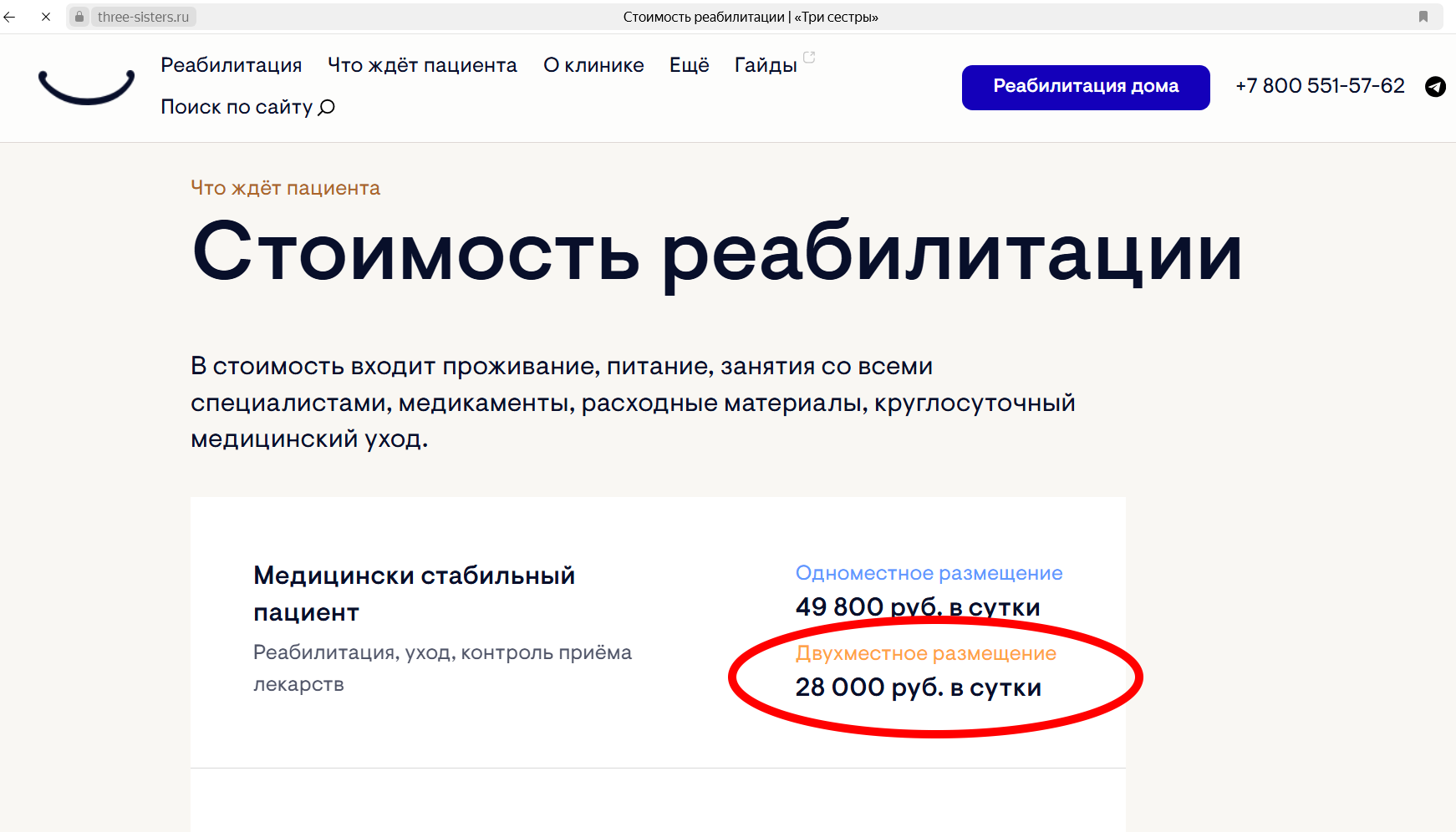The height and width of the screenshot is (832, 1456).
Task: Open the О клинике menu
Action: [x=593, y=65]
